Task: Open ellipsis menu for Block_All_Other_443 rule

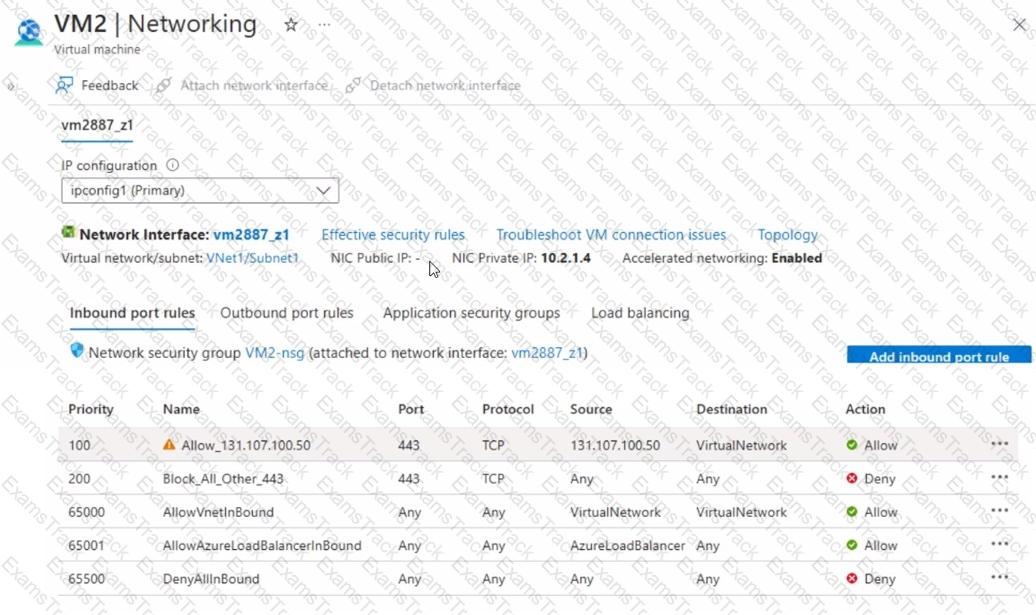Action: 1000,478
